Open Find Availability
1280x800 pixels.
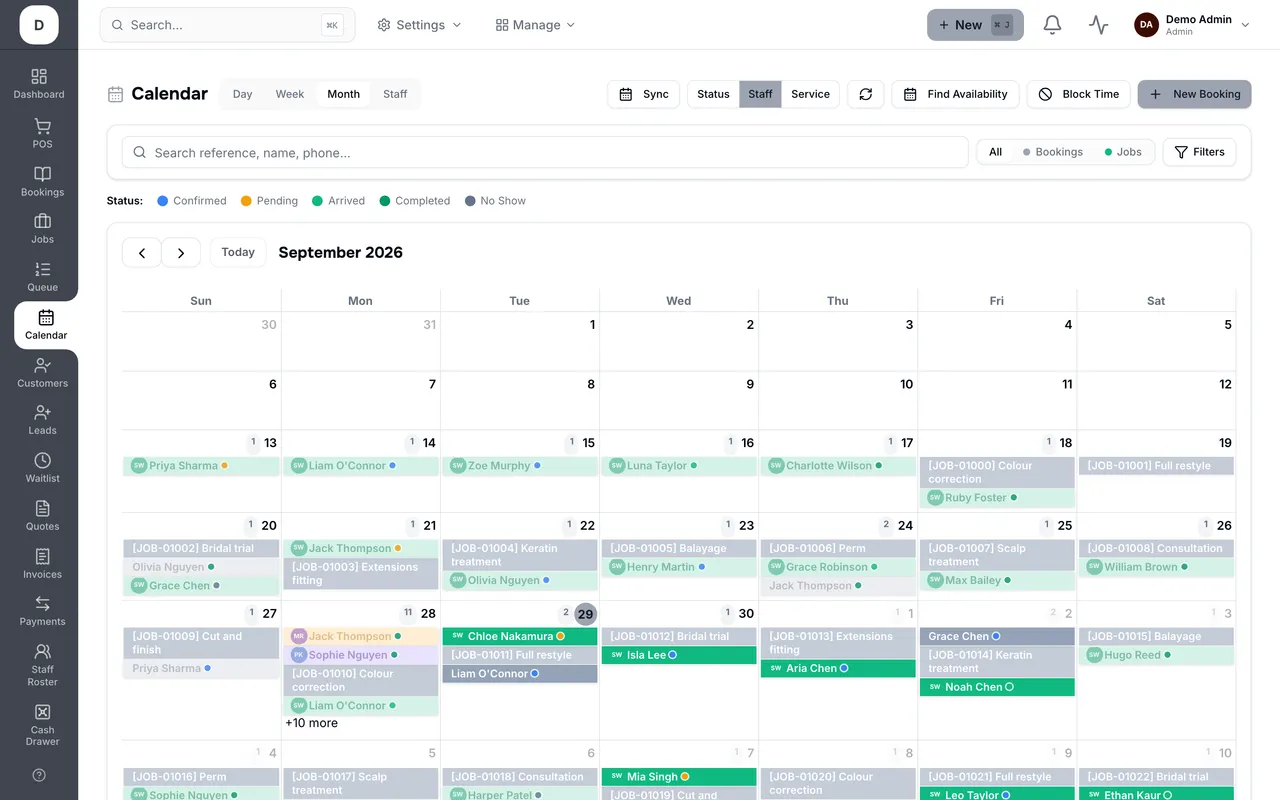pyautogui.click(x=955, y=94)
